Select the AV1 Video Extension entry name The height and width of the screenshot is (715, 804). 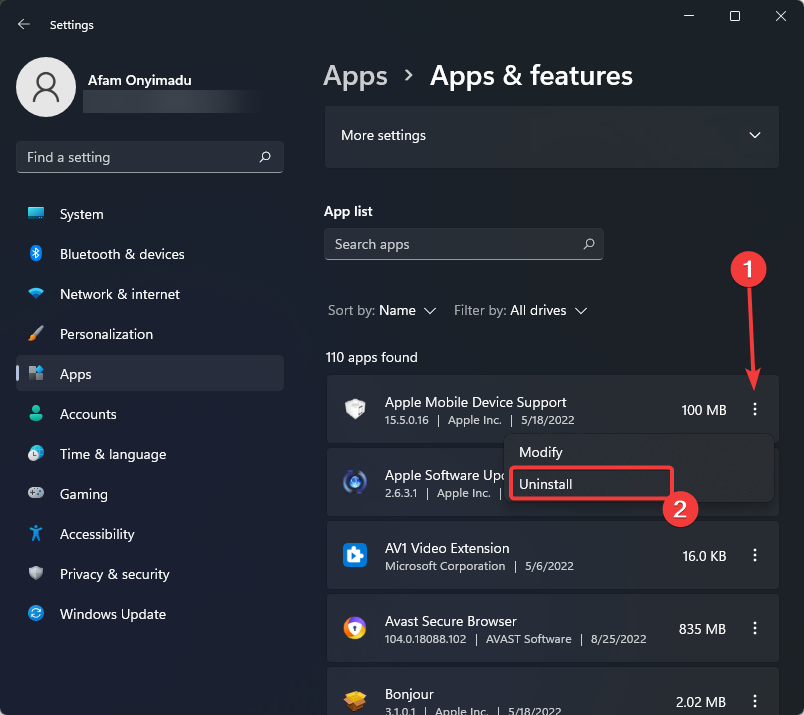pyautogui.click(x=447, y=548)
